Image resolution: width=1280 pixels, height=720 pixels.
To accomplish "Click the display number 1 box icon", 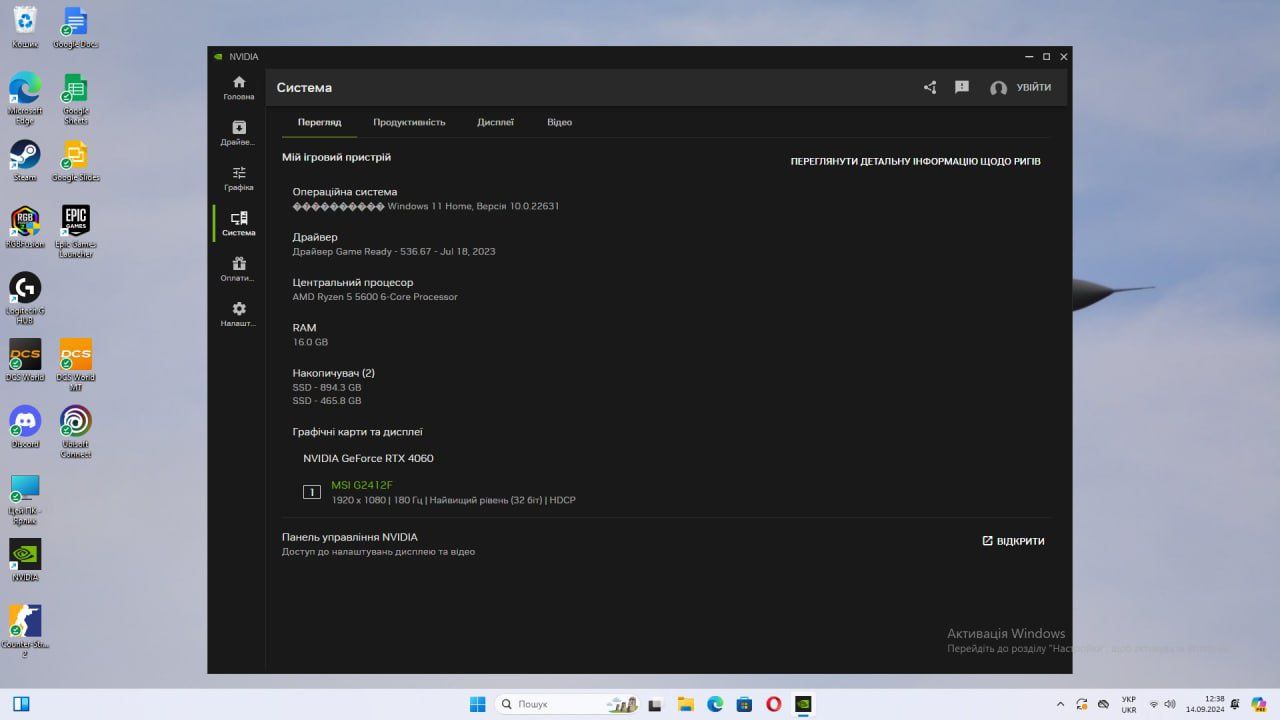I will [x=311, y=491].
